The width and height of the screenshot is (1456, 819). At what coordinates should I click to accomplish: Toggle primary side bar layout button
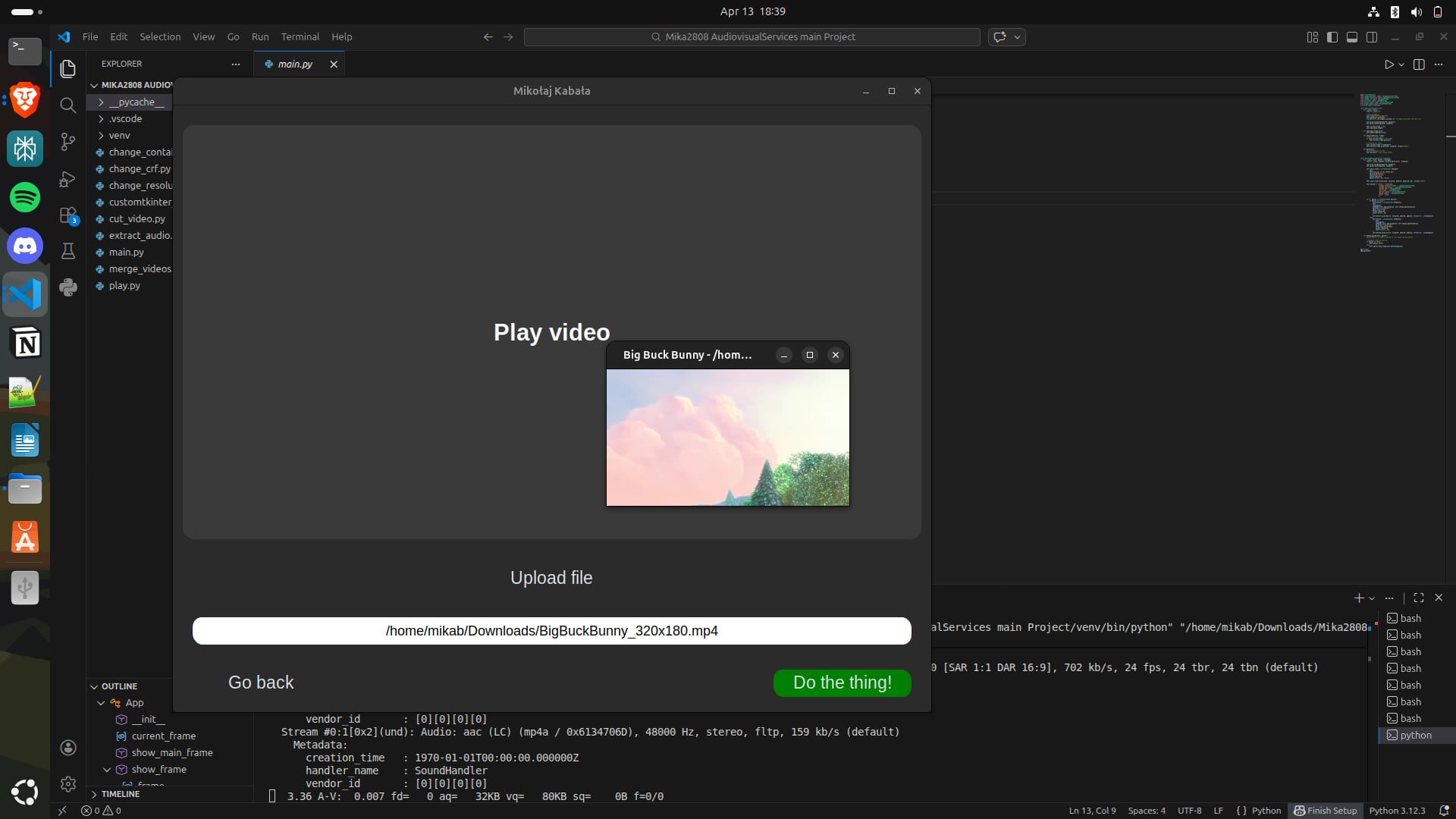point(1332,37)
